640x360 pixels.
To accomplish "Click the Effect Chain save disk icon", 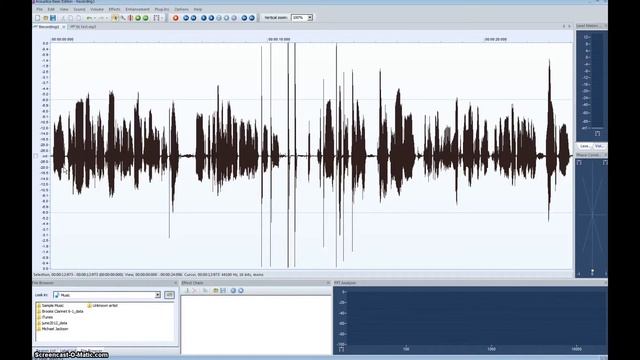I will (223, 291).
